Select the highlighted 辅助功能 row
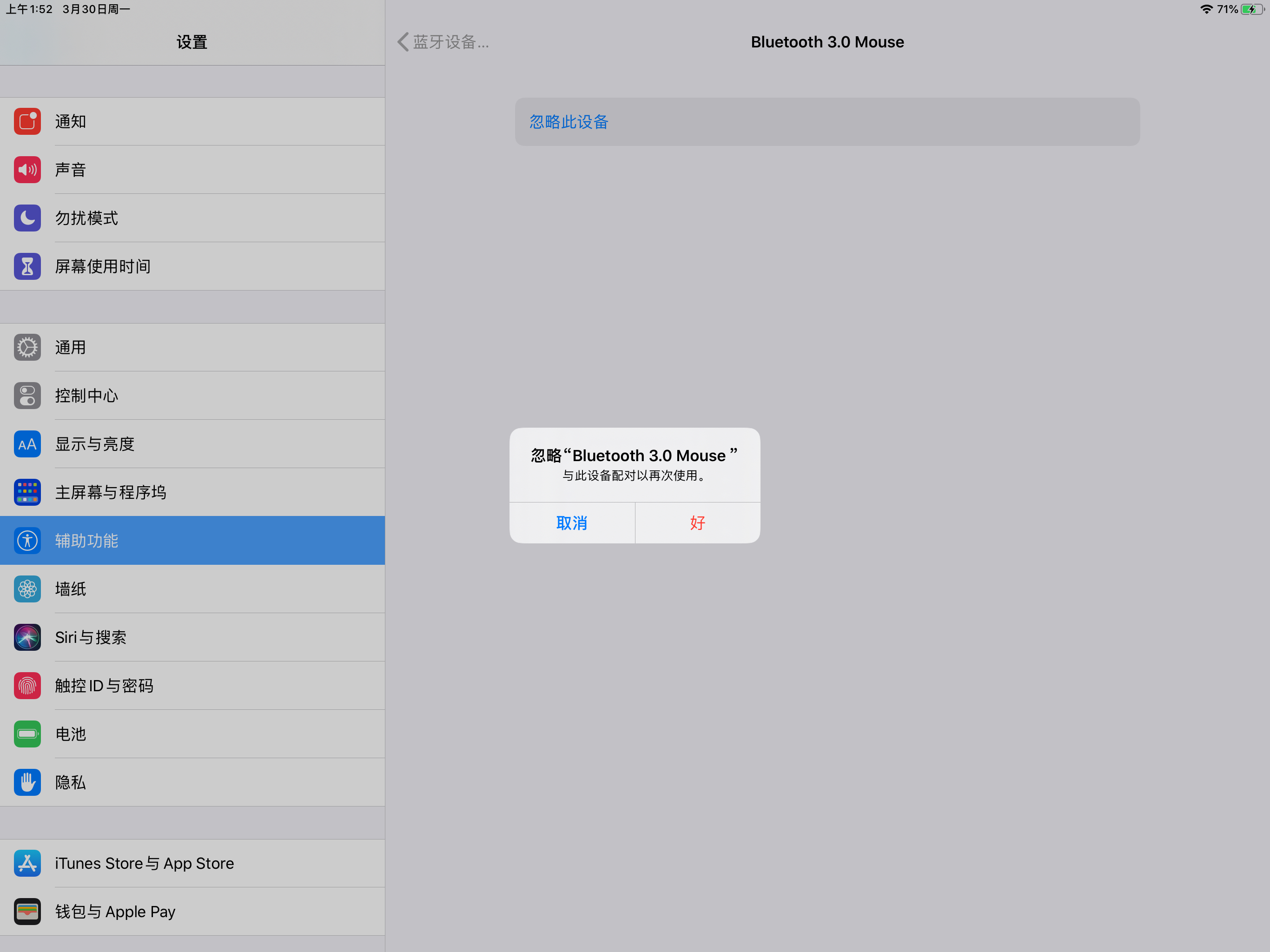1270x952 pixels. (192, 540)
